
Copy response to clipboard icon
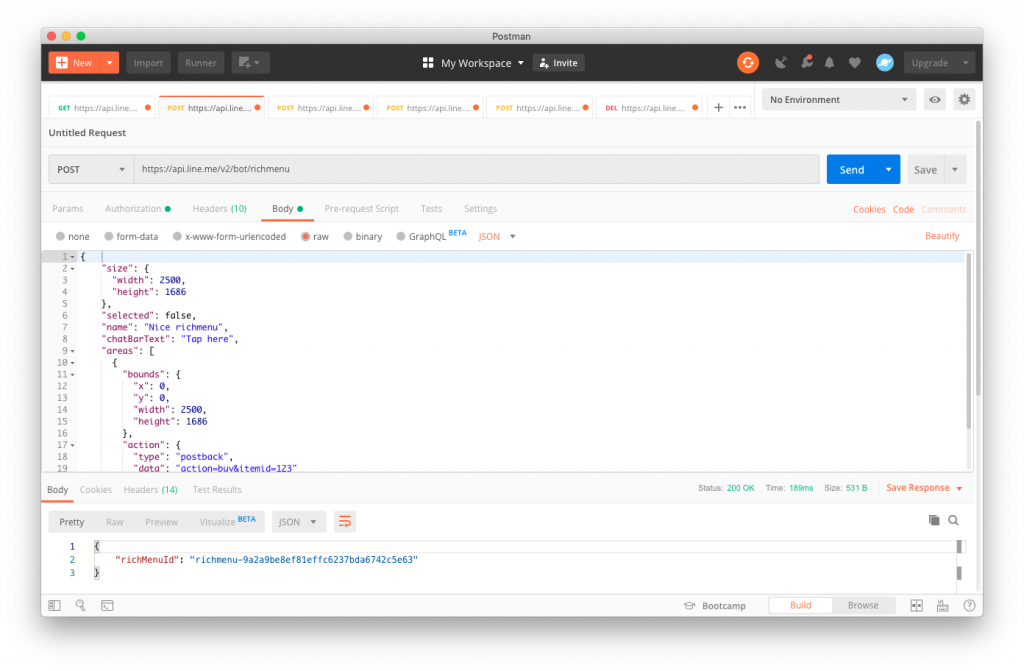click(934, 520)
